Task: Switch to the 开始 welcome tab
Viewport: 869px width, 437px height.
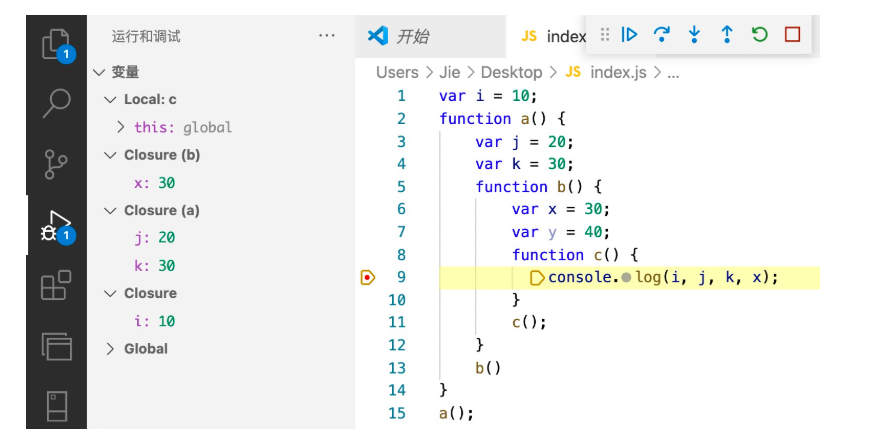Action: pos(430,36)
